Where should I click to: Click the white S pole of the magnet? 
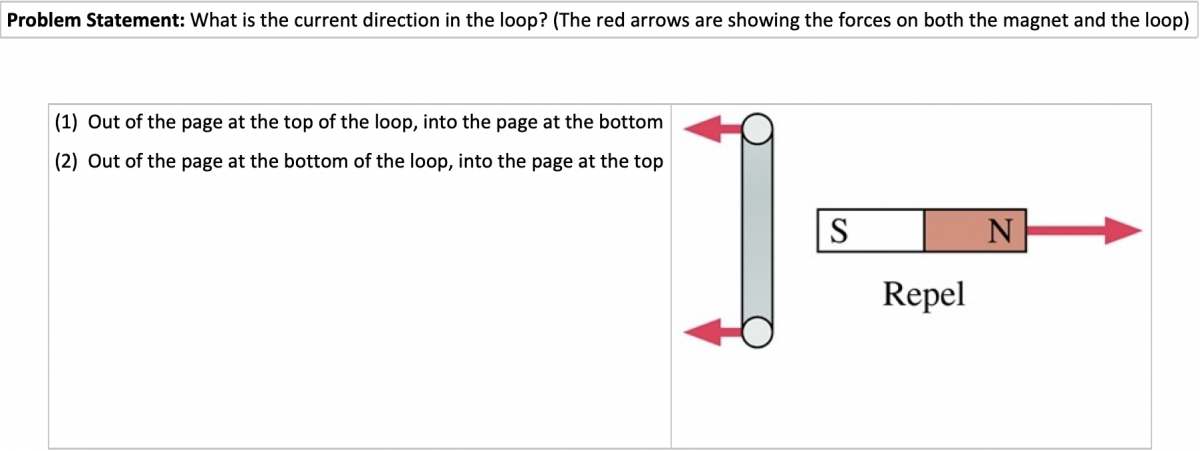[x=869, y=230]
